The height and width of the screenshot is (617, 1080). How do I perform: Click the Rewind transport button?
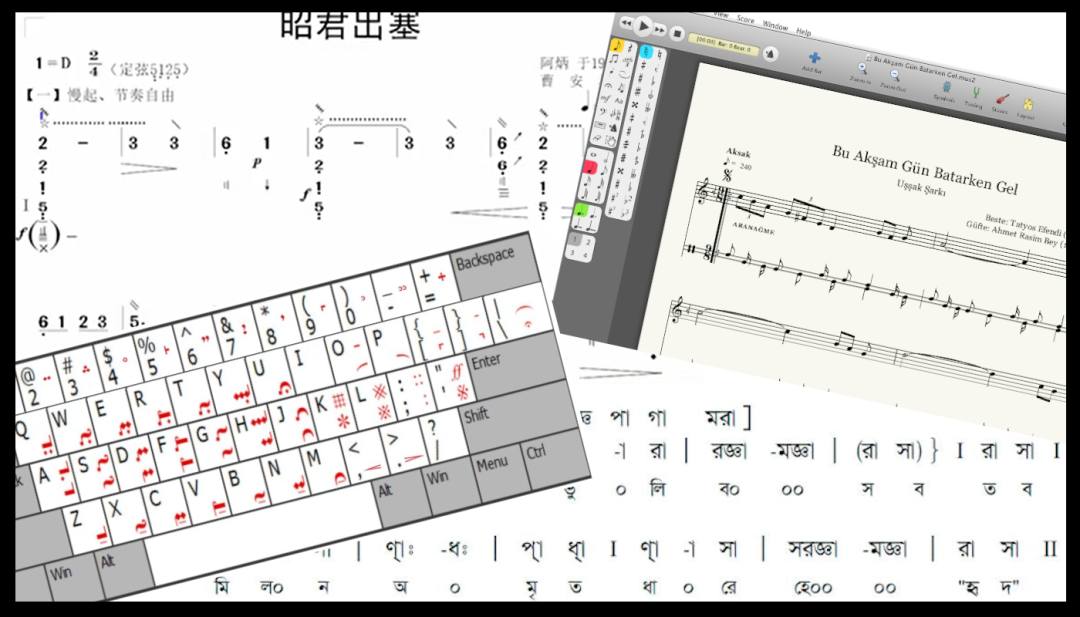click(627, 22)
